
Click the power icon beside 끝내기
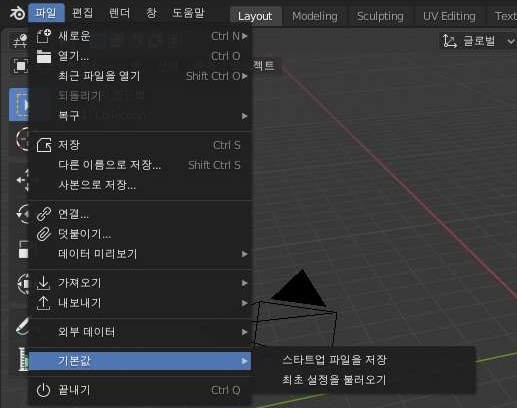pyautogui.click(x=43, y=390)
